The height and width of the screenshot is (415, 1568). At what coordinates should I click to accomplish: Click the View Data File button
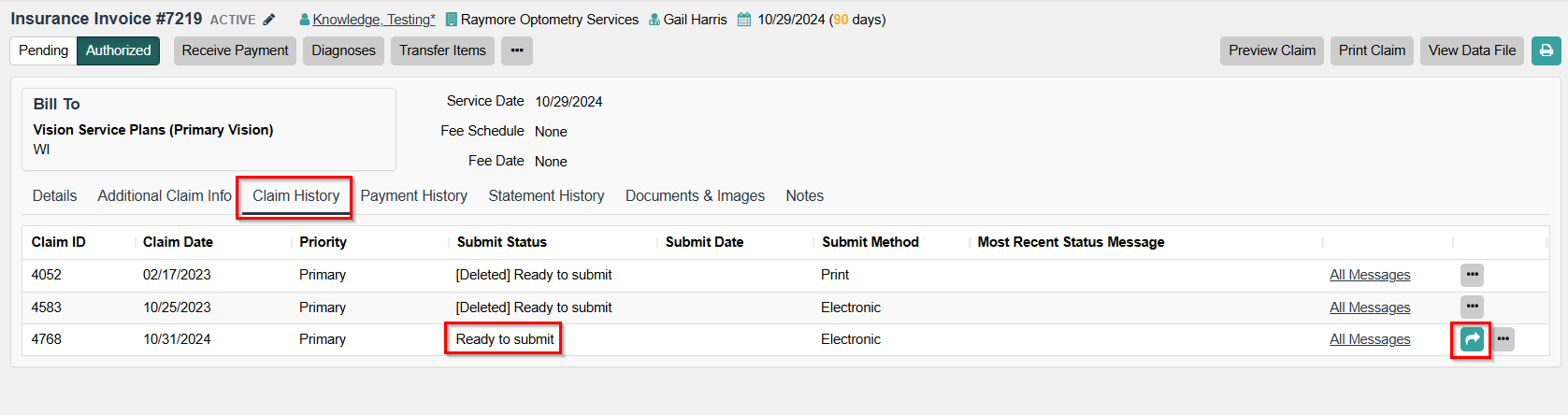[x=1472, y=50]
